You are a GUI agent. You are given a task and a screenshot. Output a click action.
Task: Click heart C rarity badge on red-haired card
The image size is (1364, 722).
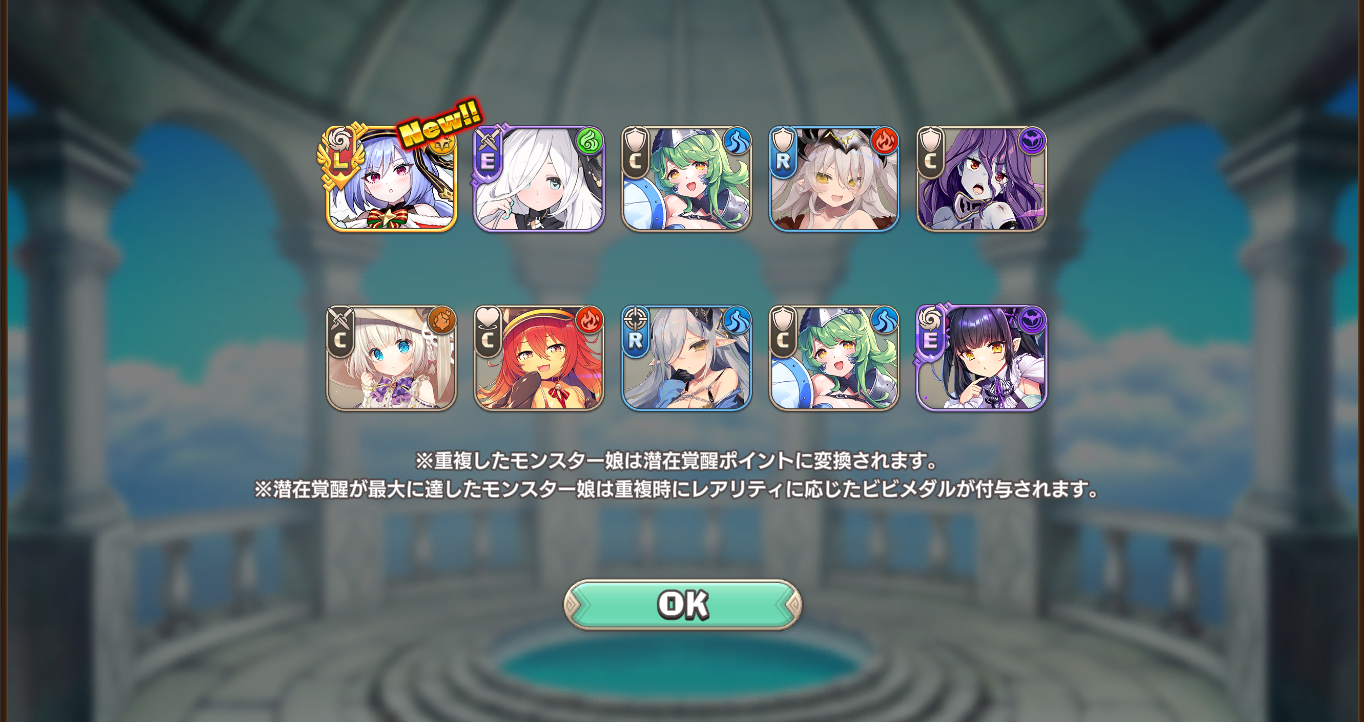(487, 332)
